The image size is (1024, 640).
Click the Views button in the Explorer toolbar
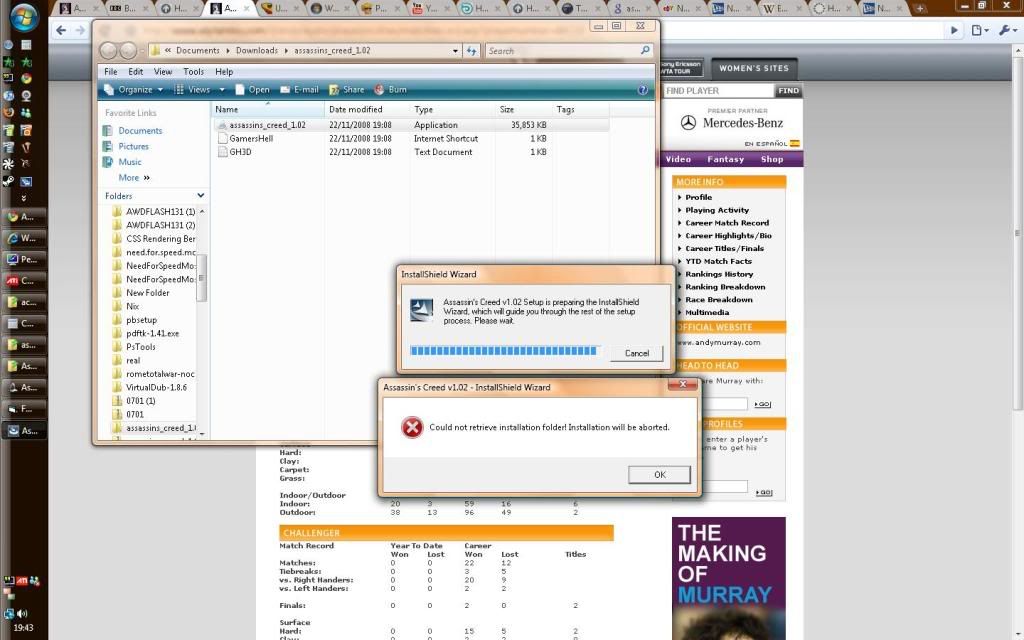tap(192, 90)
